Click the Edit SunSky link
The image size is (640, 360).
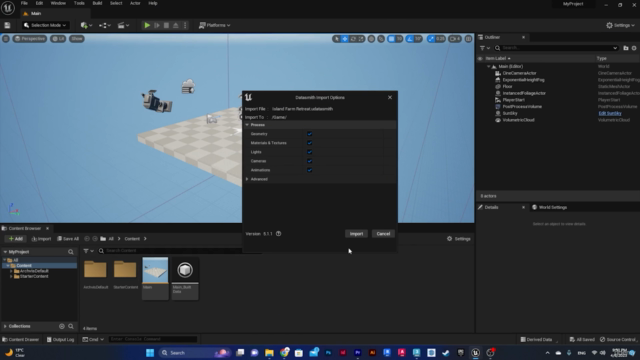pyautogui.click(x=610, y=113)
